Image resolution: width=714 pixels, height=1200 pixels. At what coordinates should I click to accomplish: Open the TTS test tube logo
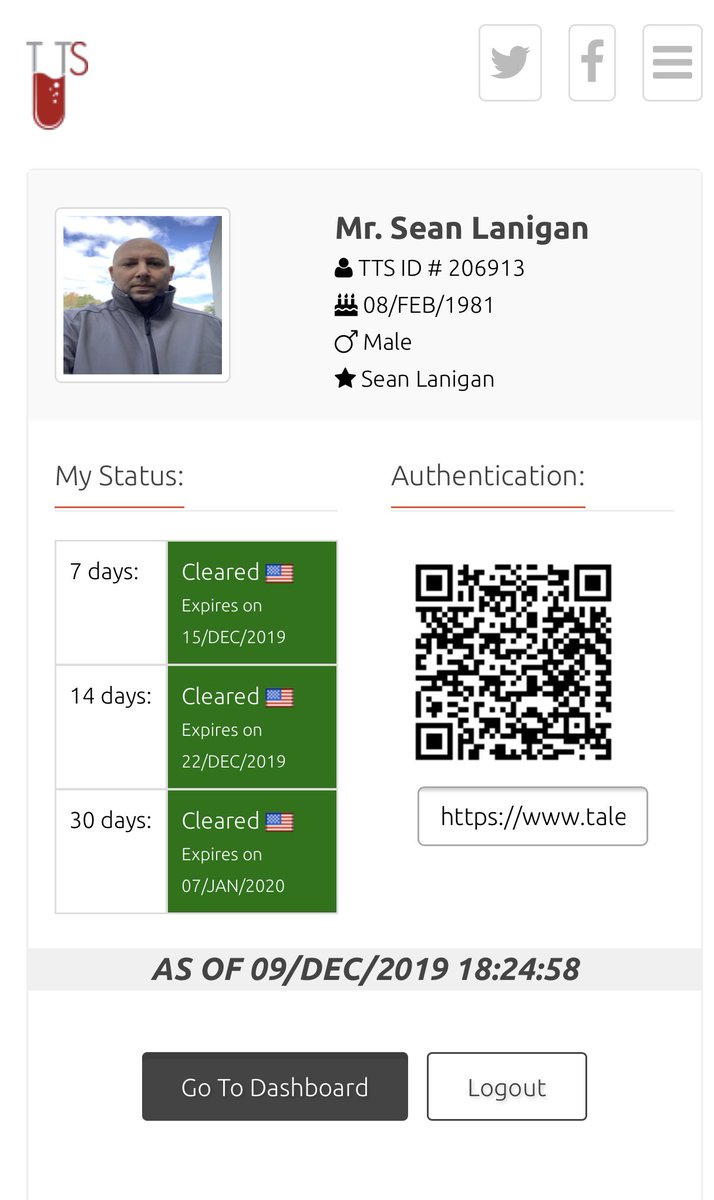point(57,85)
